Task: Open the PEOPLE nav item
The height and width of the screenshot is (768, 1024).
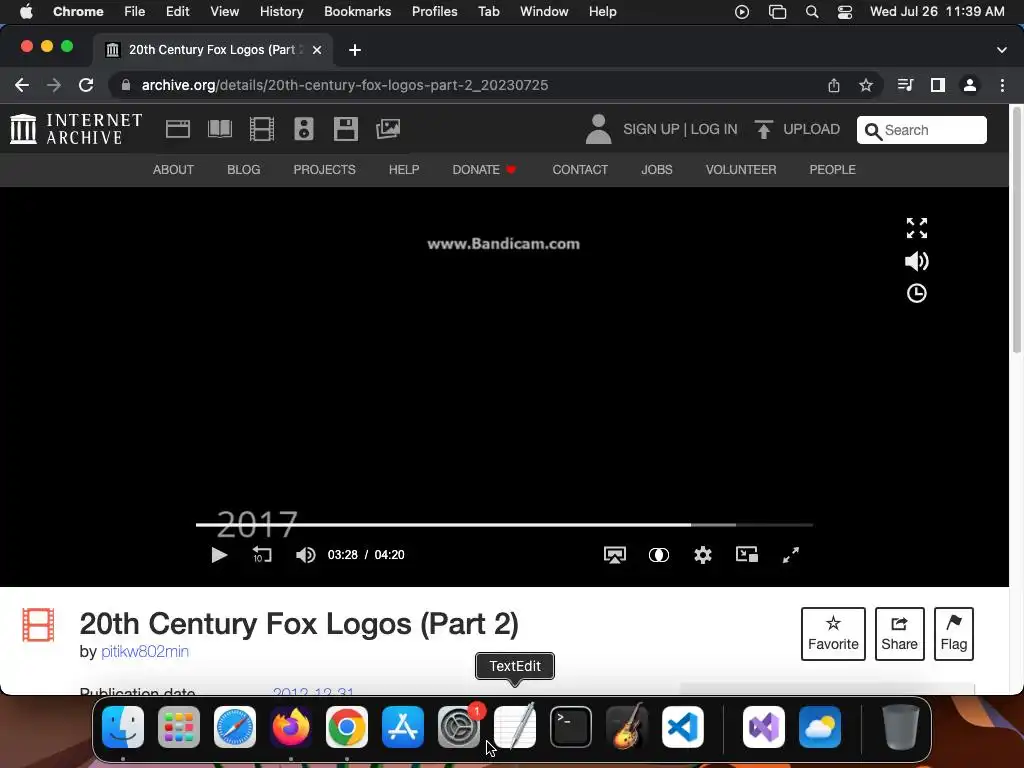Action: click(832, 170)
